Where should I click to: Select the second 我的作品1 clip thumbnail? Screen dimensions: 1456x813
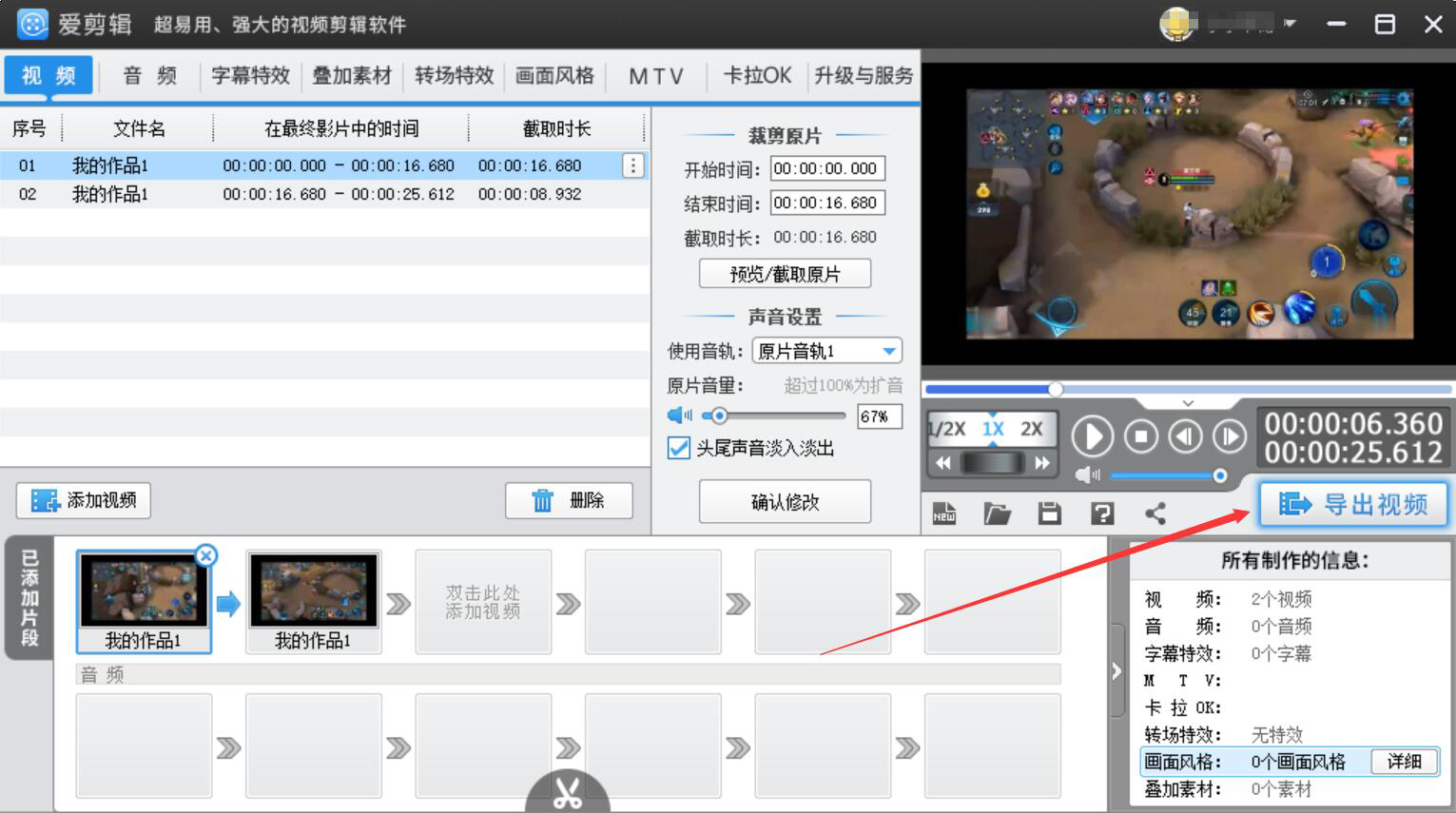click(x=314, y=601)
